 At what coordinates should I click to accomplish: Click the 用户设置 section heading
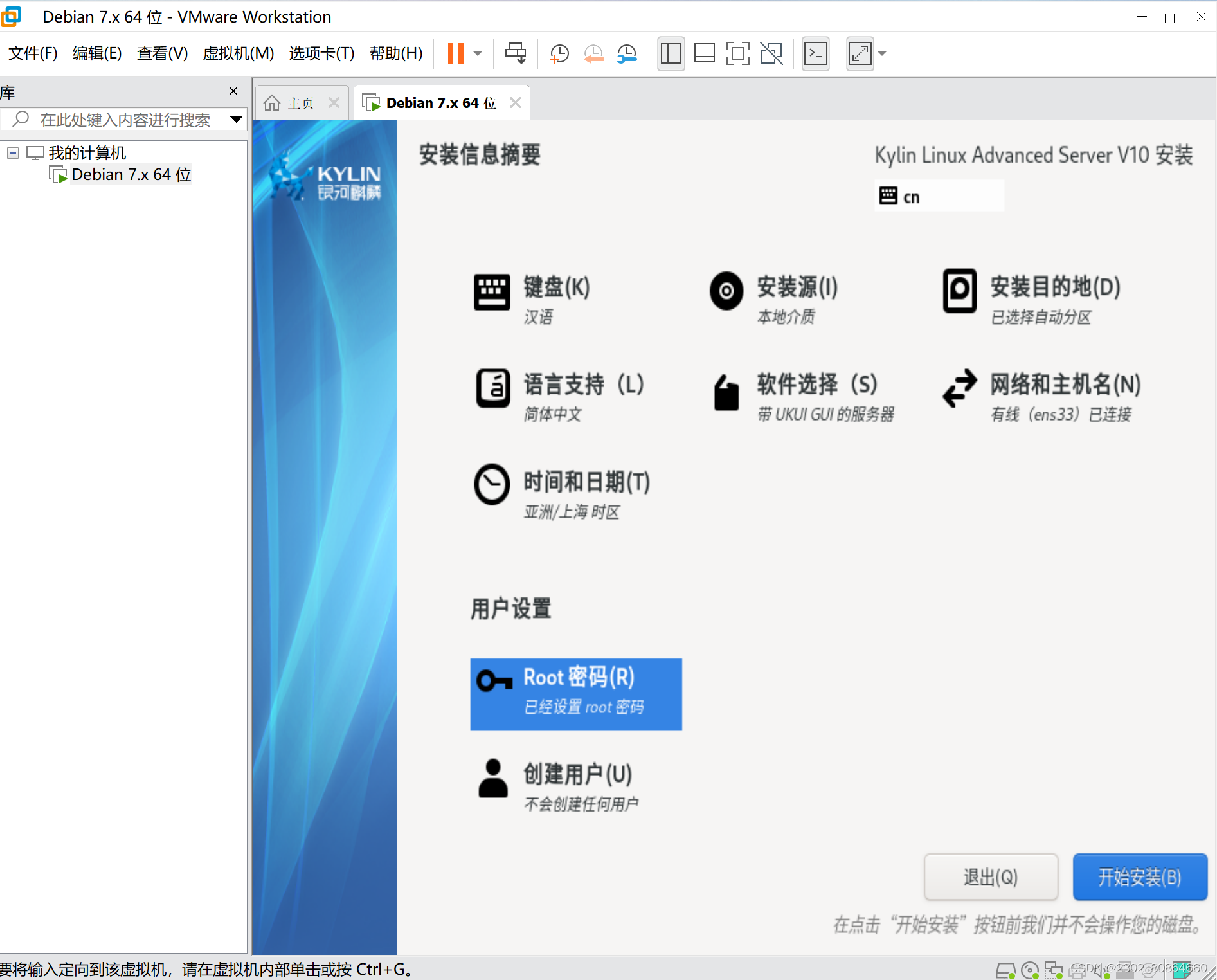(x=511, y=608)
